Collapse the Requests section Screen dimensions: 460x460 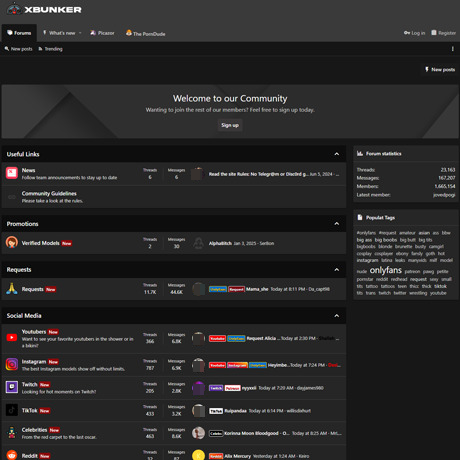point(337,270)
